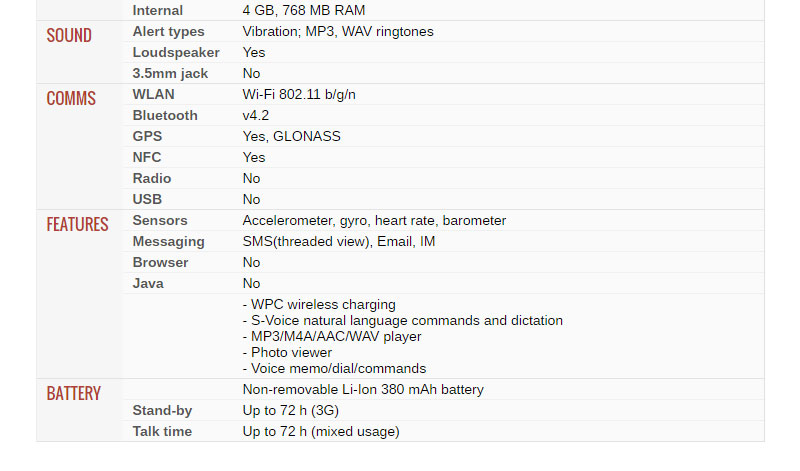Open the Bluetooth glossary link
Viewport: 800px width, 471px height.
point(165,115)
